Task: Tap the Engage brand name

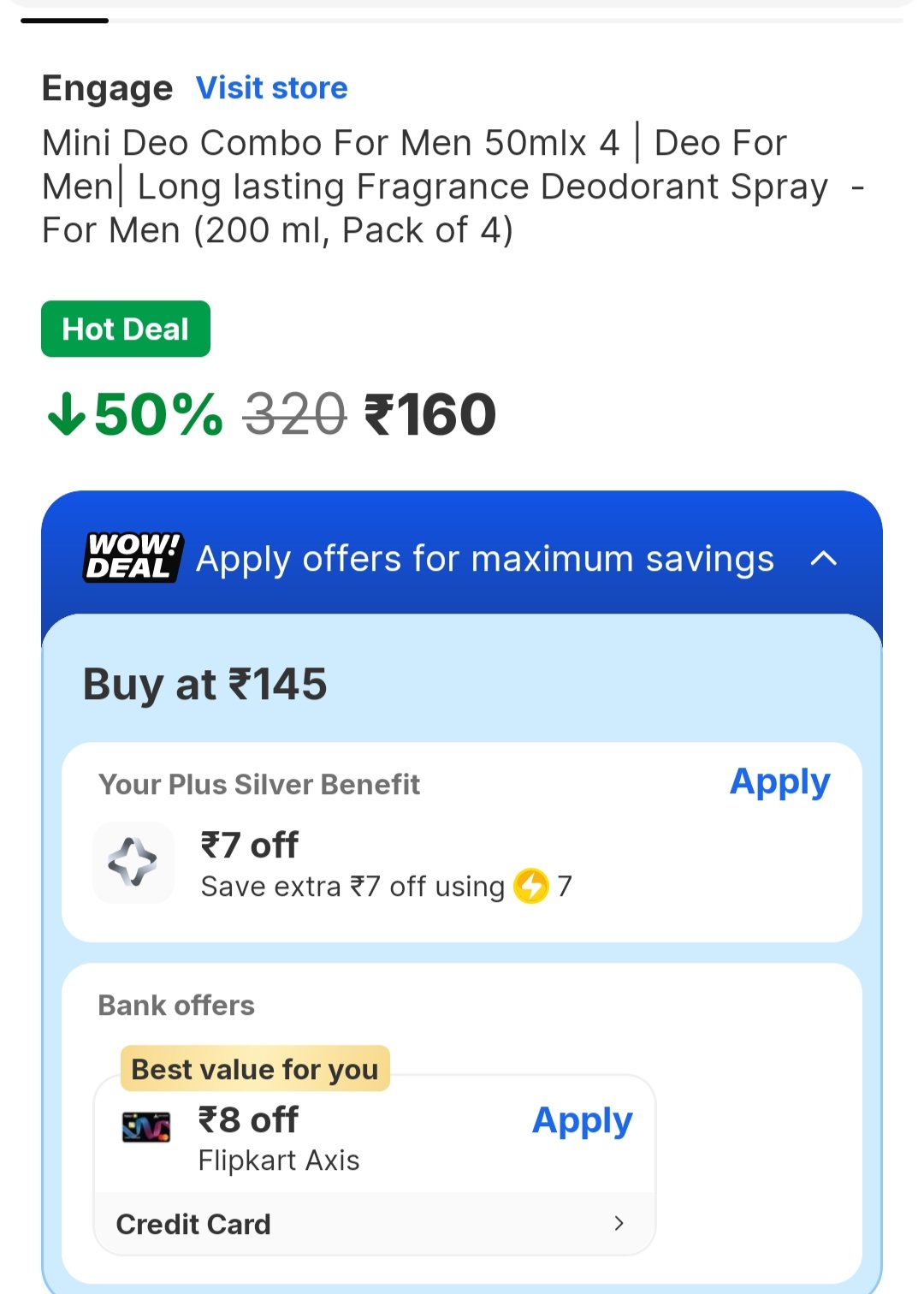Action: click(x=107, y=88)
